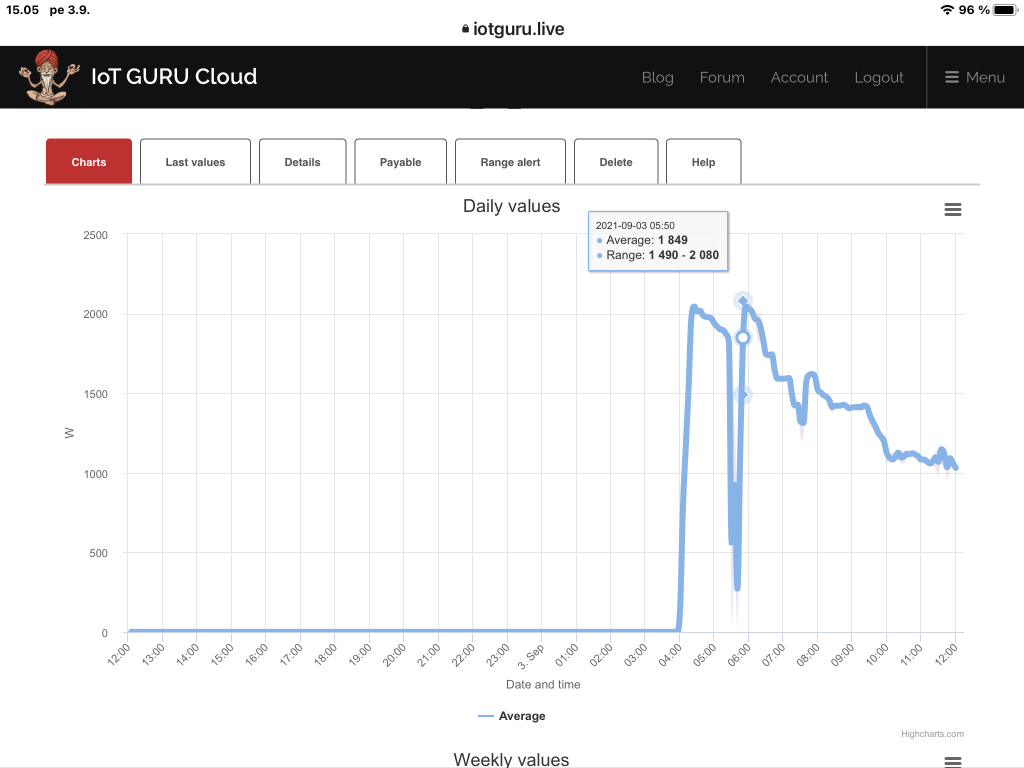Go to the Blog page
The width and height of the screenshot is (1024, 768).
658,77
